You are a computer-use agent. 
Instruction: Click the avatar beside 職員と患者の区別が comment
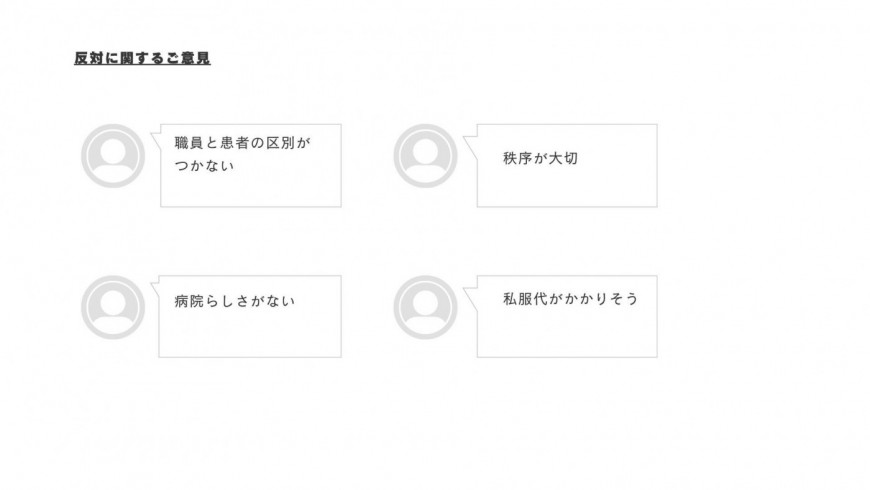(x=113, y=156)
